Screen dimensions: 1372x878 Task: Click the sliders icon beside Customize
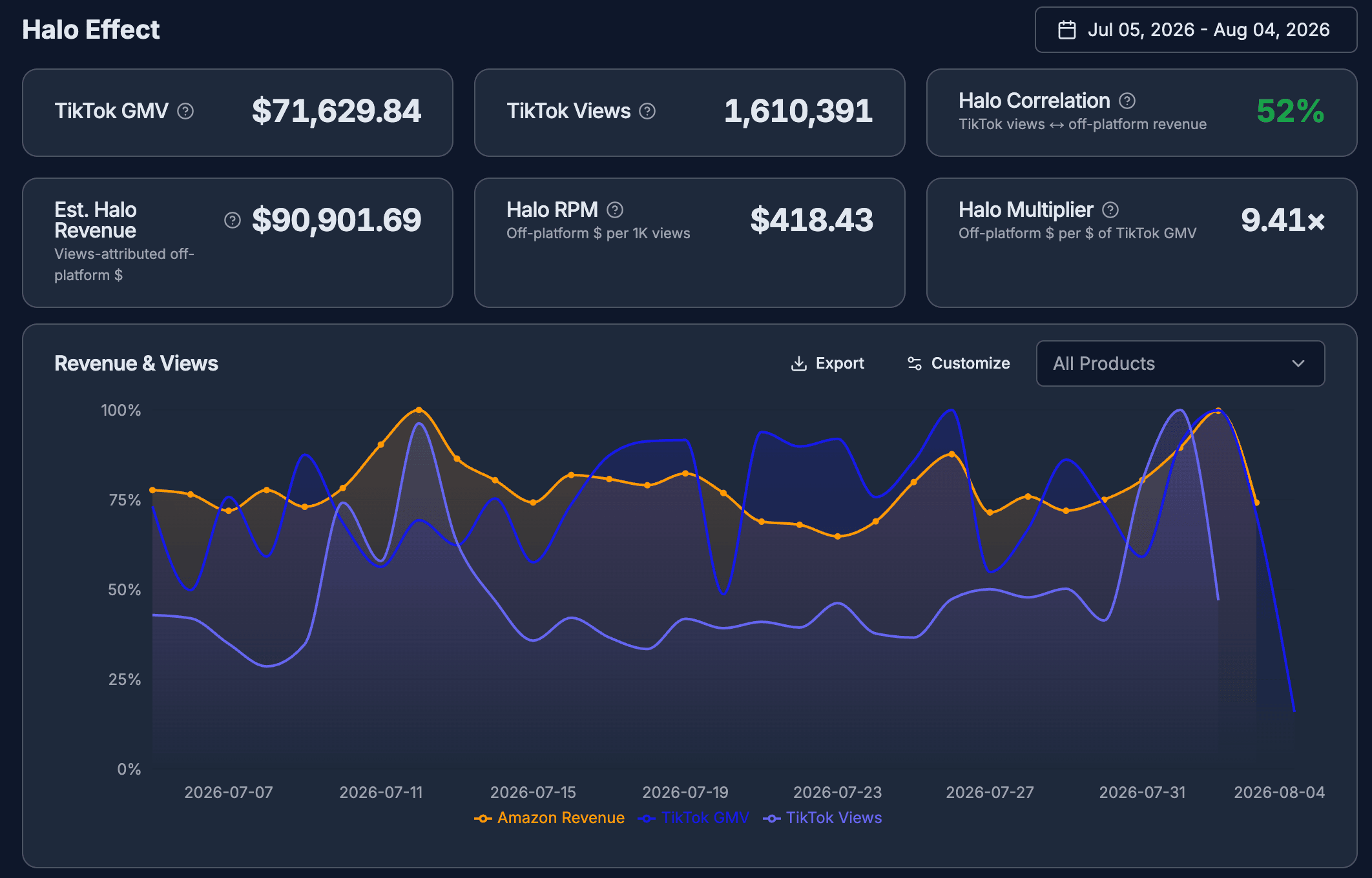click(x=915, y=363)
